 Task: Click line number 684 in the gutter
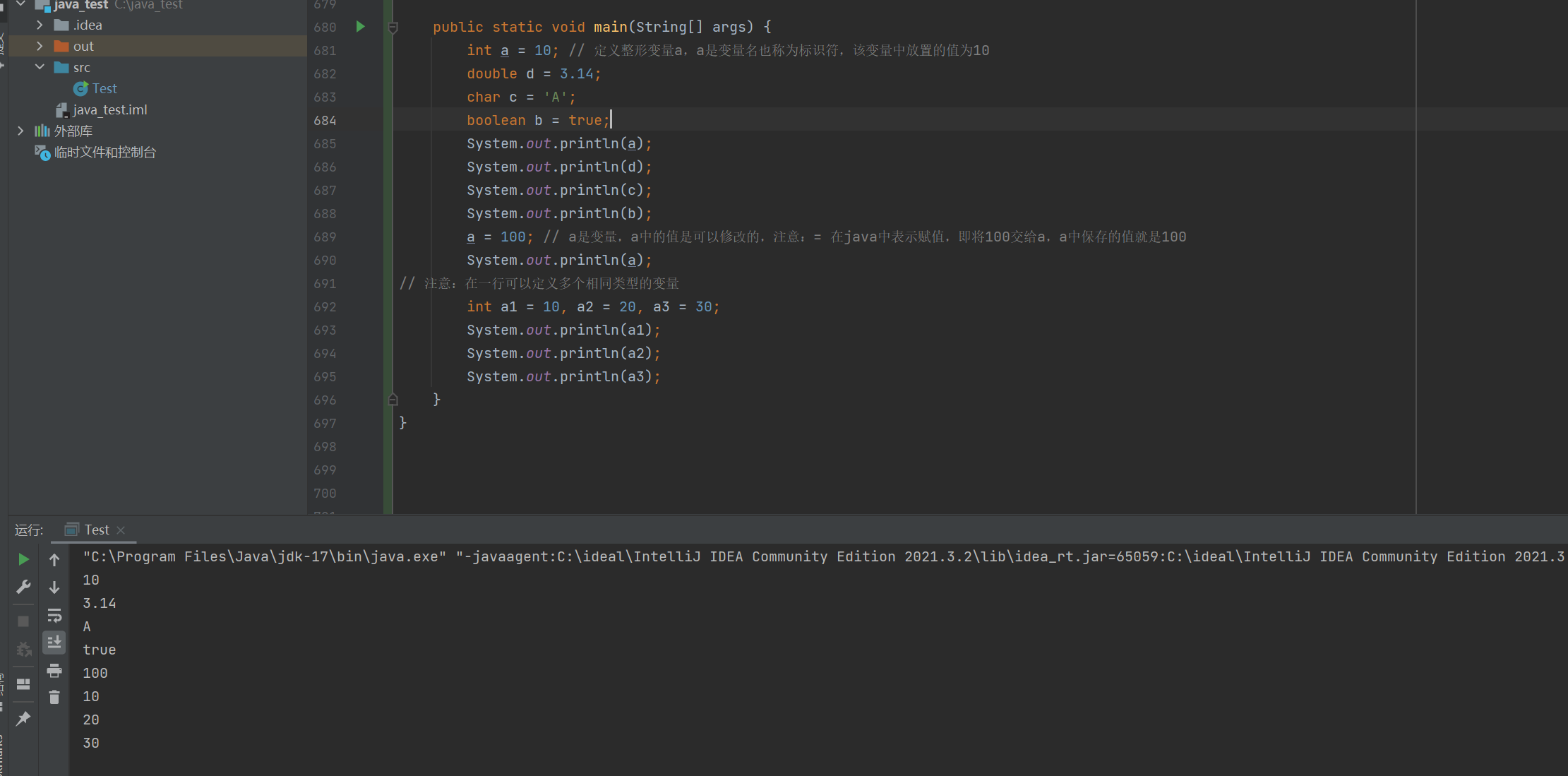[325, 121]
